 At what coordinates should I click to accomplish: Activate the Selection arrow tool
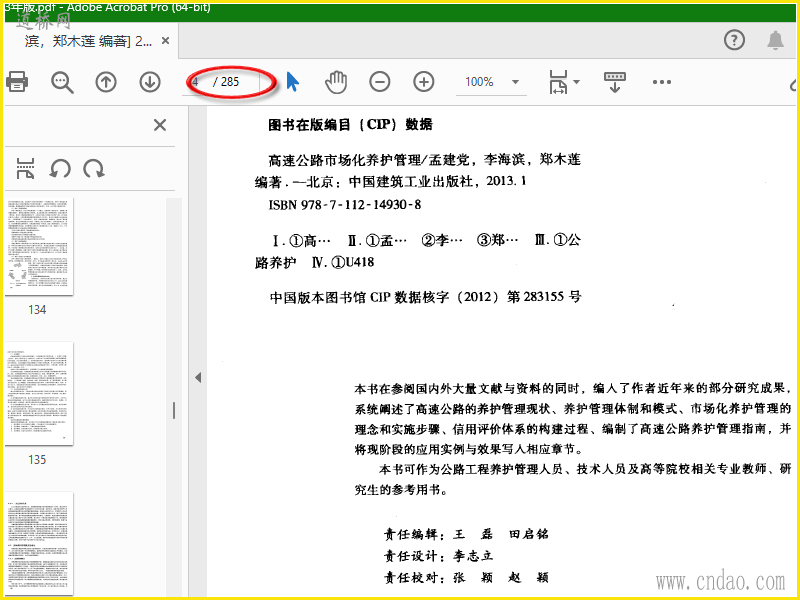tap(292, 82)
